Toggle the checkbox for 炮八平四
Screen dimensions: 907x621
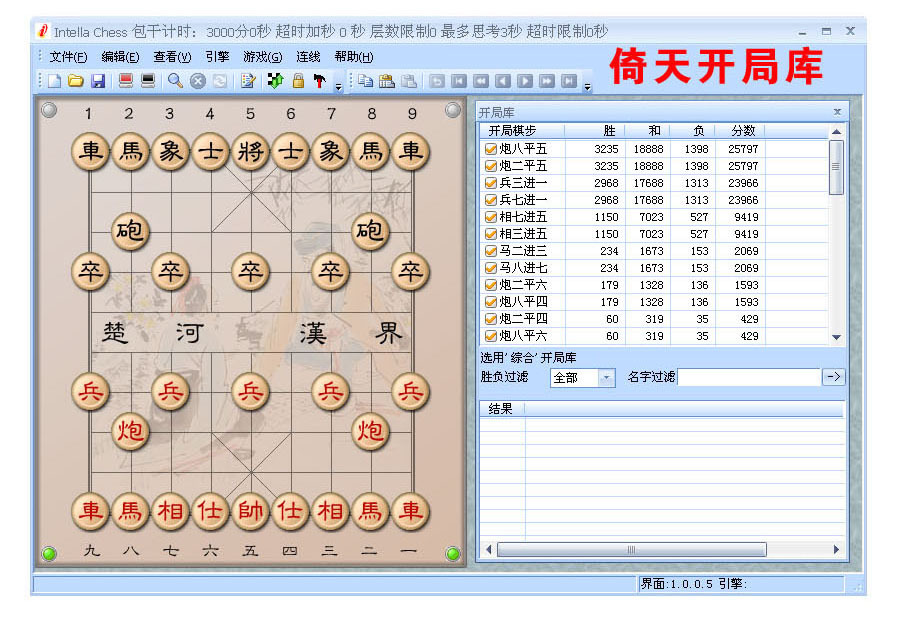491,302
